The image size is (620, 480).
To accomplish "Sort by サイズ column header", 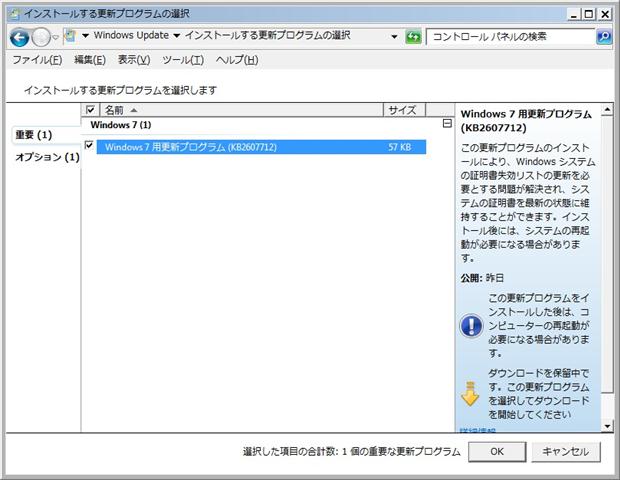I will tap(405, 110).
